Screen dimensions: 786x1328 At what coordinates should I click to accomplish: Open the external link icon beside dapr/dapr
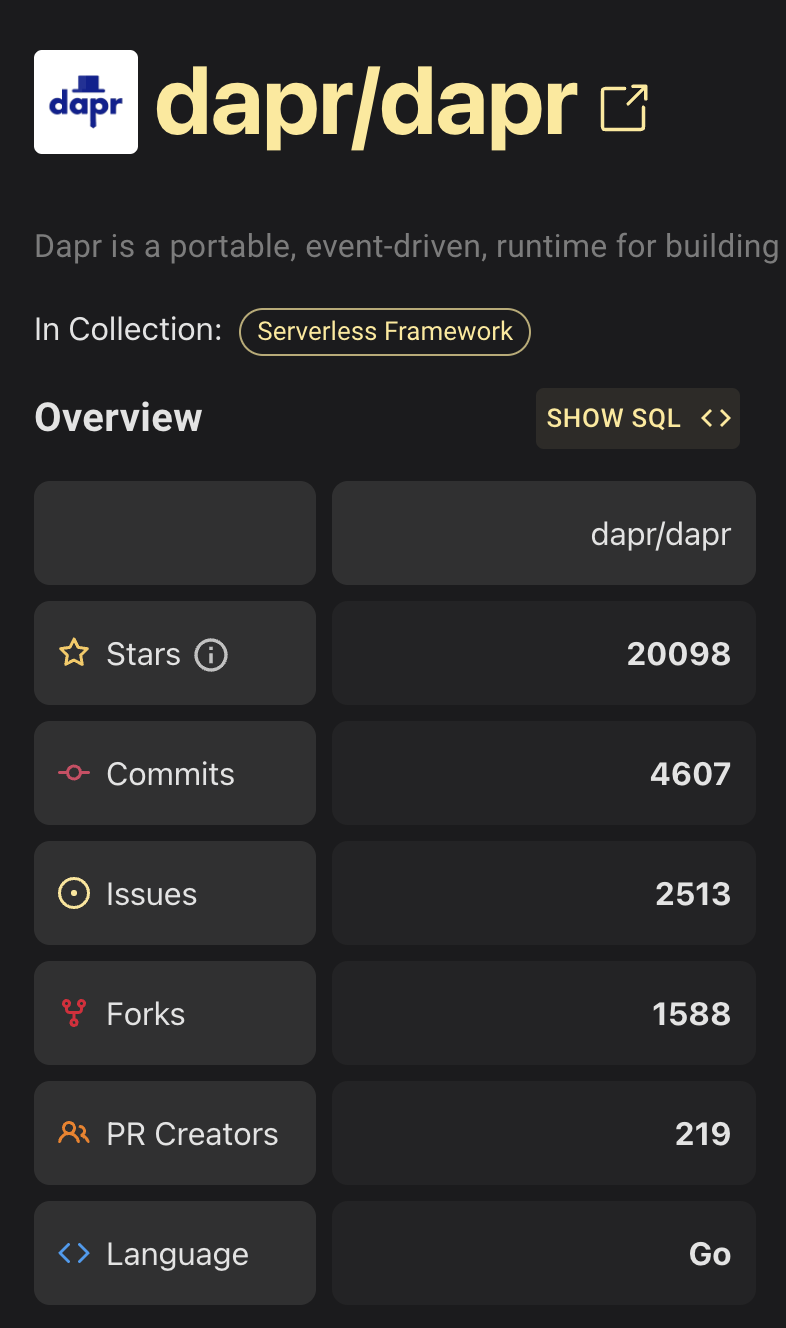[624, 108]
